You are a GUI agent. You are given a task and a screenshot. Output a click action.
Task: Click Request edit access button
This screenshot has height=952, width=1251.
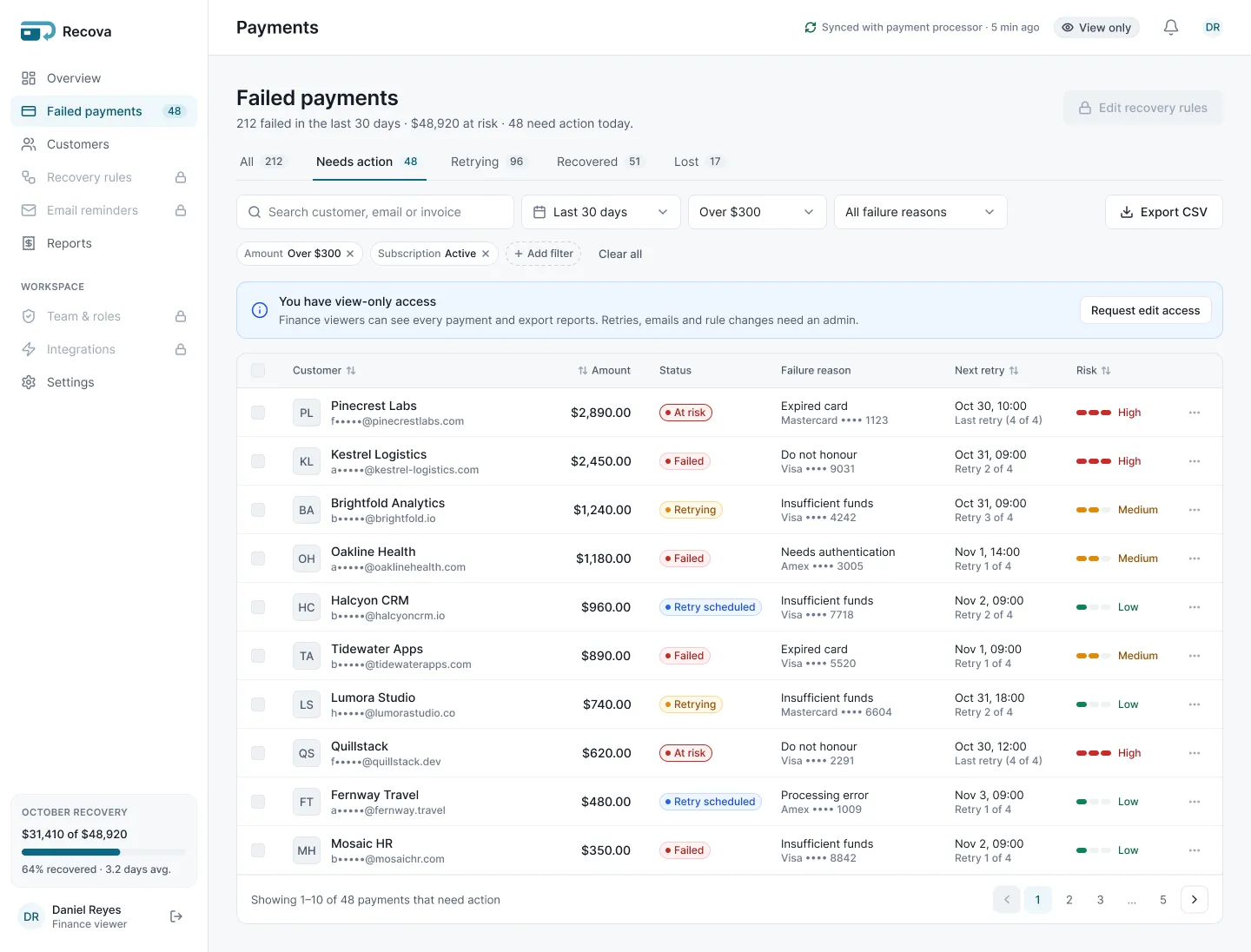(1145, 310)
